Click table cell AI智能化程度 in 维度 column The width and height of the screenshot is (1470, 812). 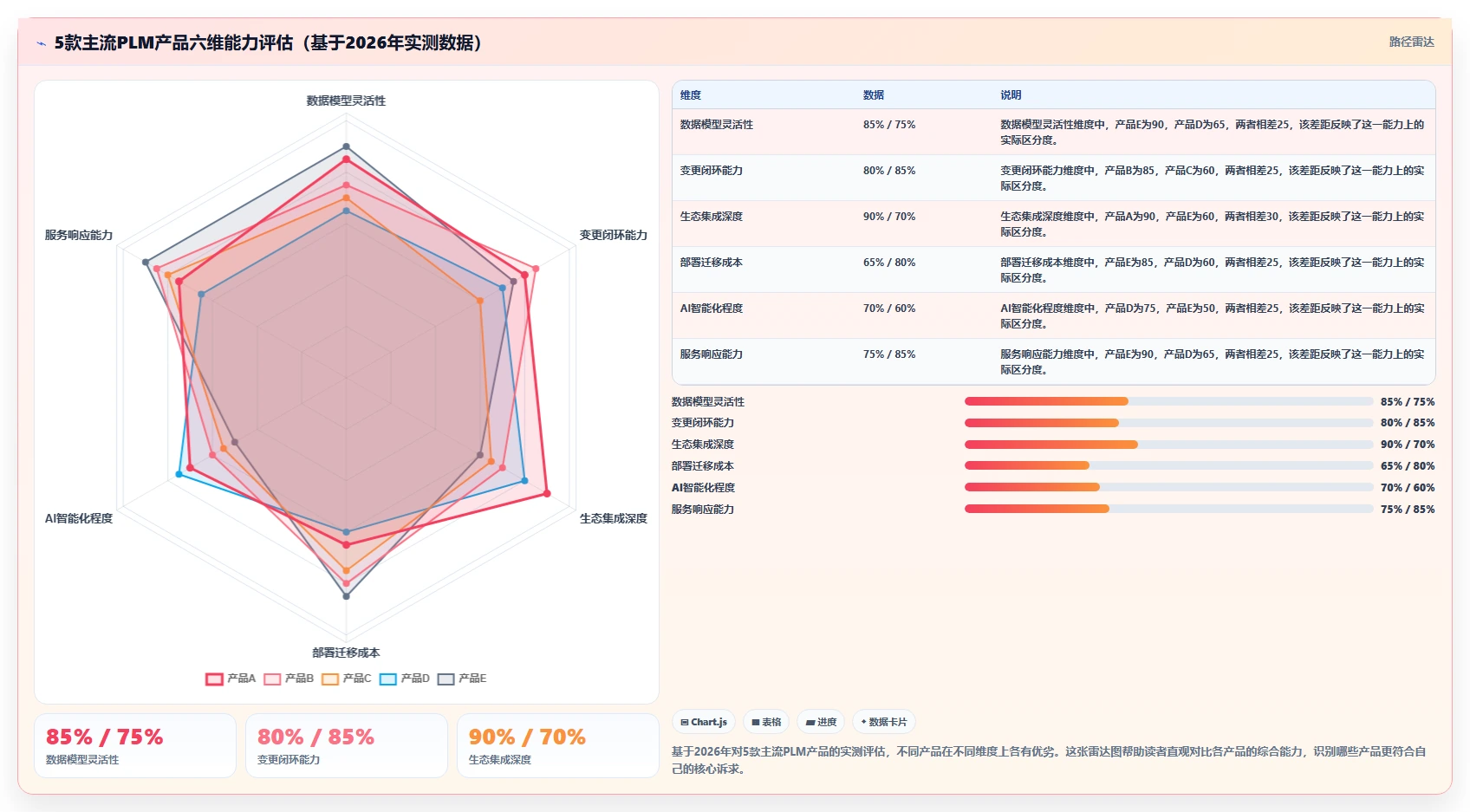(712, 309)
